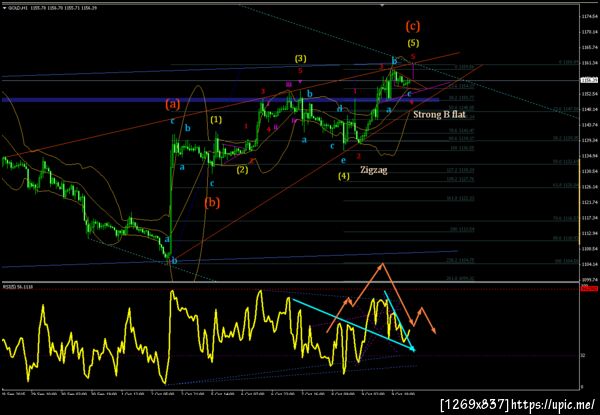The width and height of the screenshot is (600, 415).
Task: Select the orange (c) wave label
Action: click(412, 26)
